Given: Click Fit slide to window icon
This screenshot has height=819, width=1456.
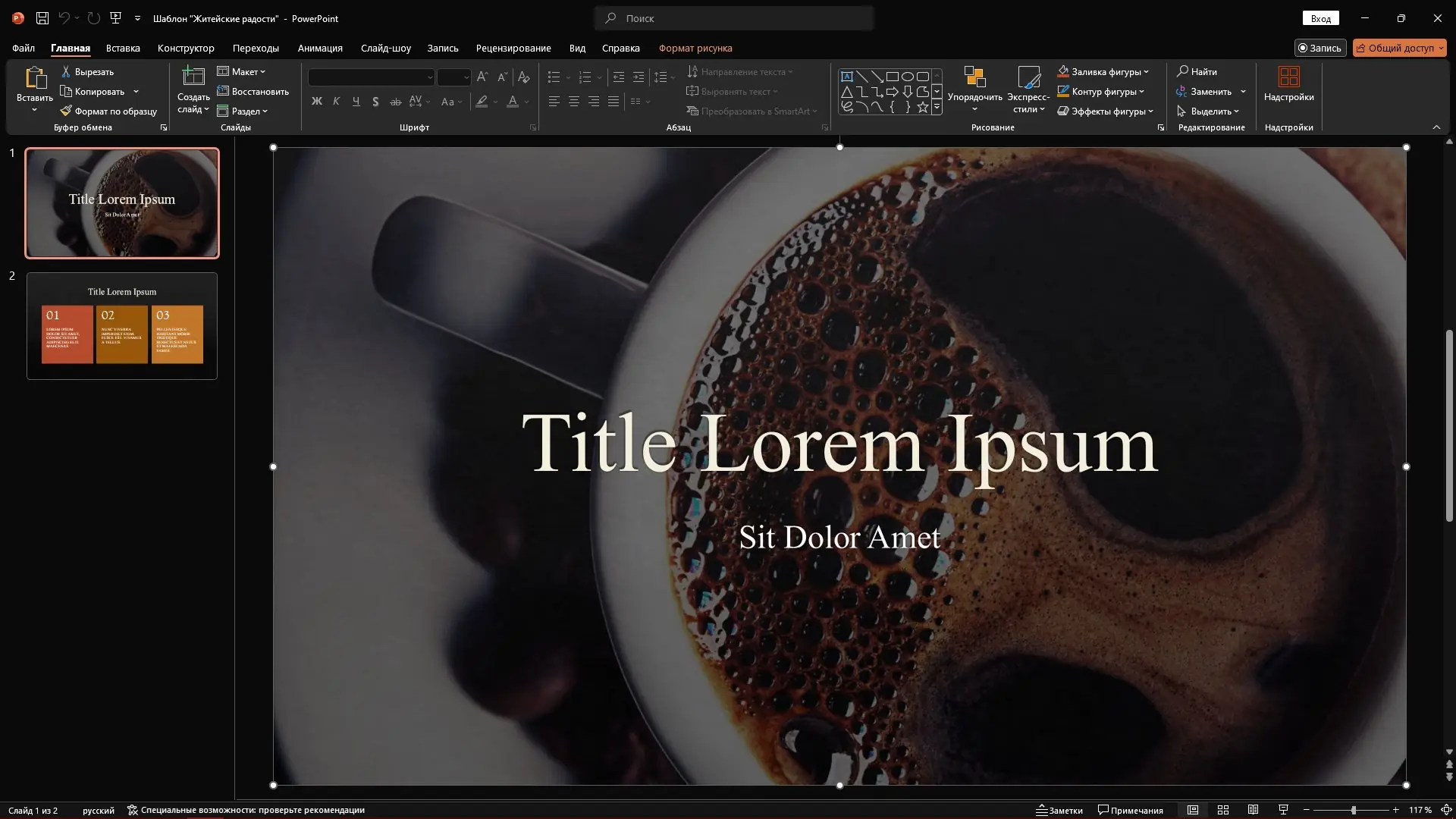Looking at the screenshot, I should pos(1447,810).
